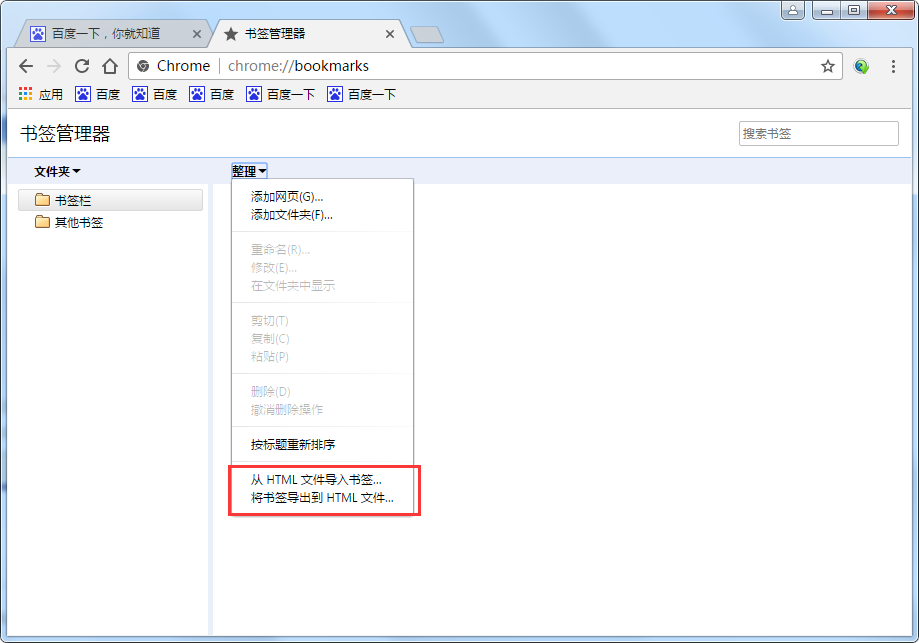The width and height of the screenshot is (919, 643).
Task: Reload the page using the refresh icon
Action: (81, 66)
